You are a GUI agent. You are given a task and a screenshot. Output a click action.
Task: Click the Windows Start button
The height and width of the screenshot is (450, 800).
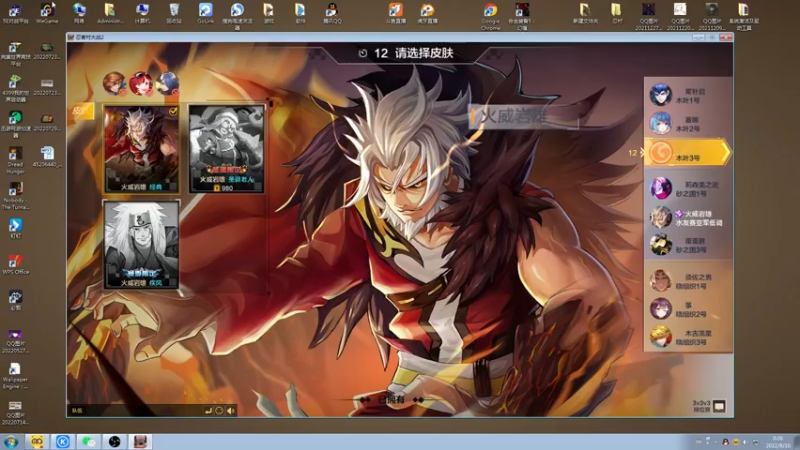click(11, 441)
